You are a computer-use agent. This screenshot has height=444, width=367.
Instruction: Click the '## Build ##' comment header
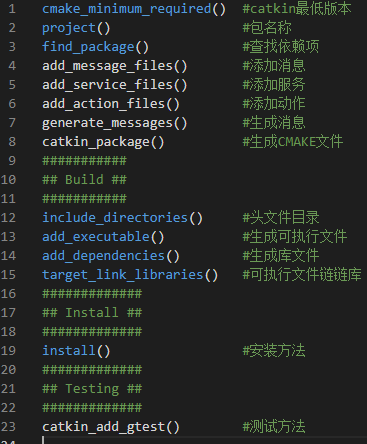tap(84, 180)
